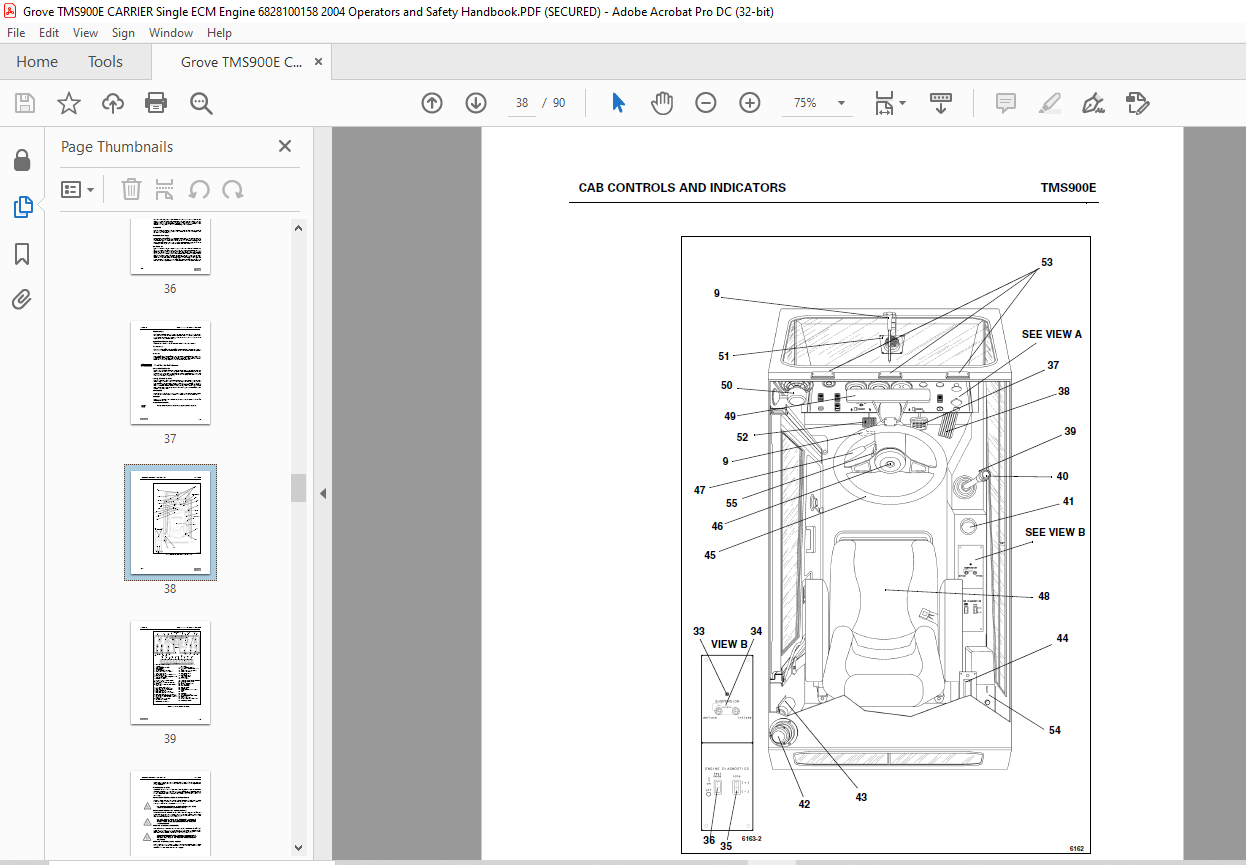Open the security lock panel in sidebar
The image size is (1246, 865).
pyautogui.click(x=22, y=160)
